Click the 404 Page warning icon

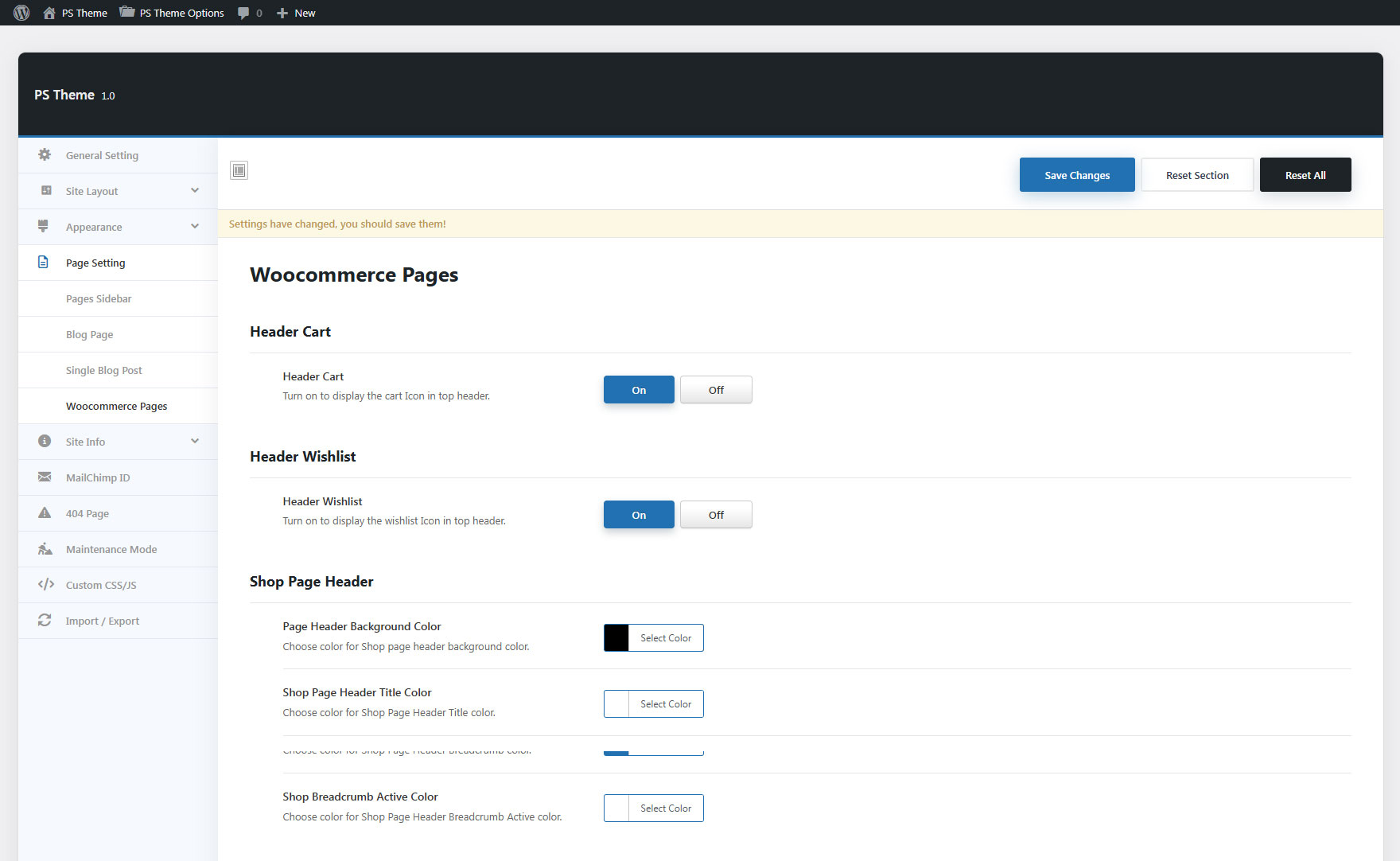point(45,513)
